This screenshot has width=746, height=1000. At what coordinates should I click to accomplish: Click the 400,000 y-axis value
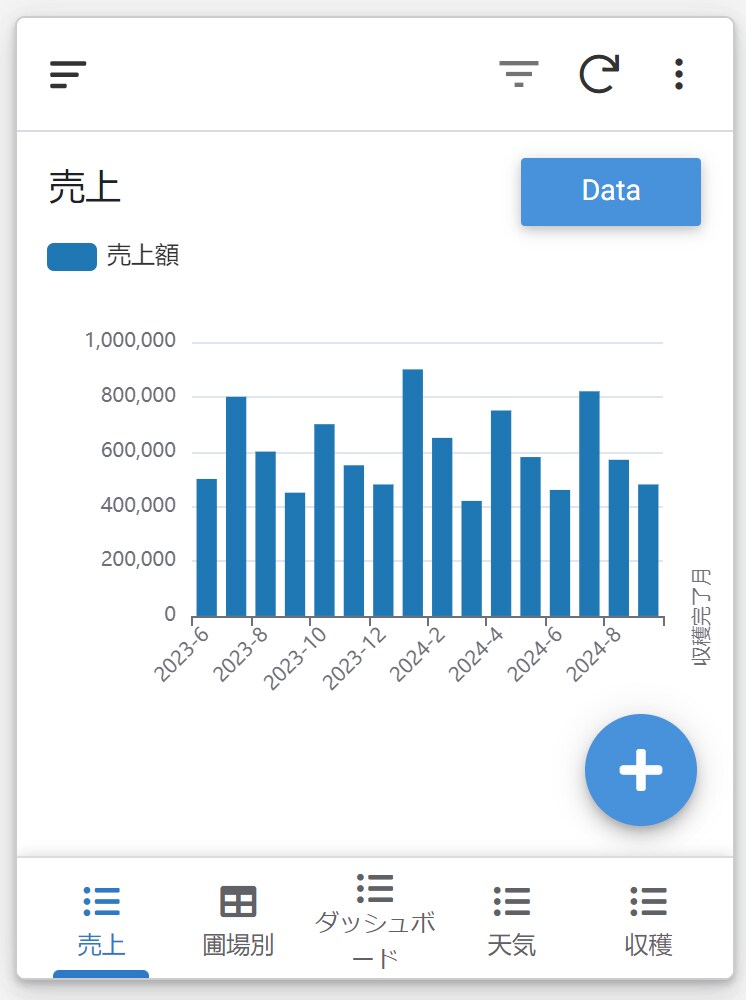pos(138,505)
